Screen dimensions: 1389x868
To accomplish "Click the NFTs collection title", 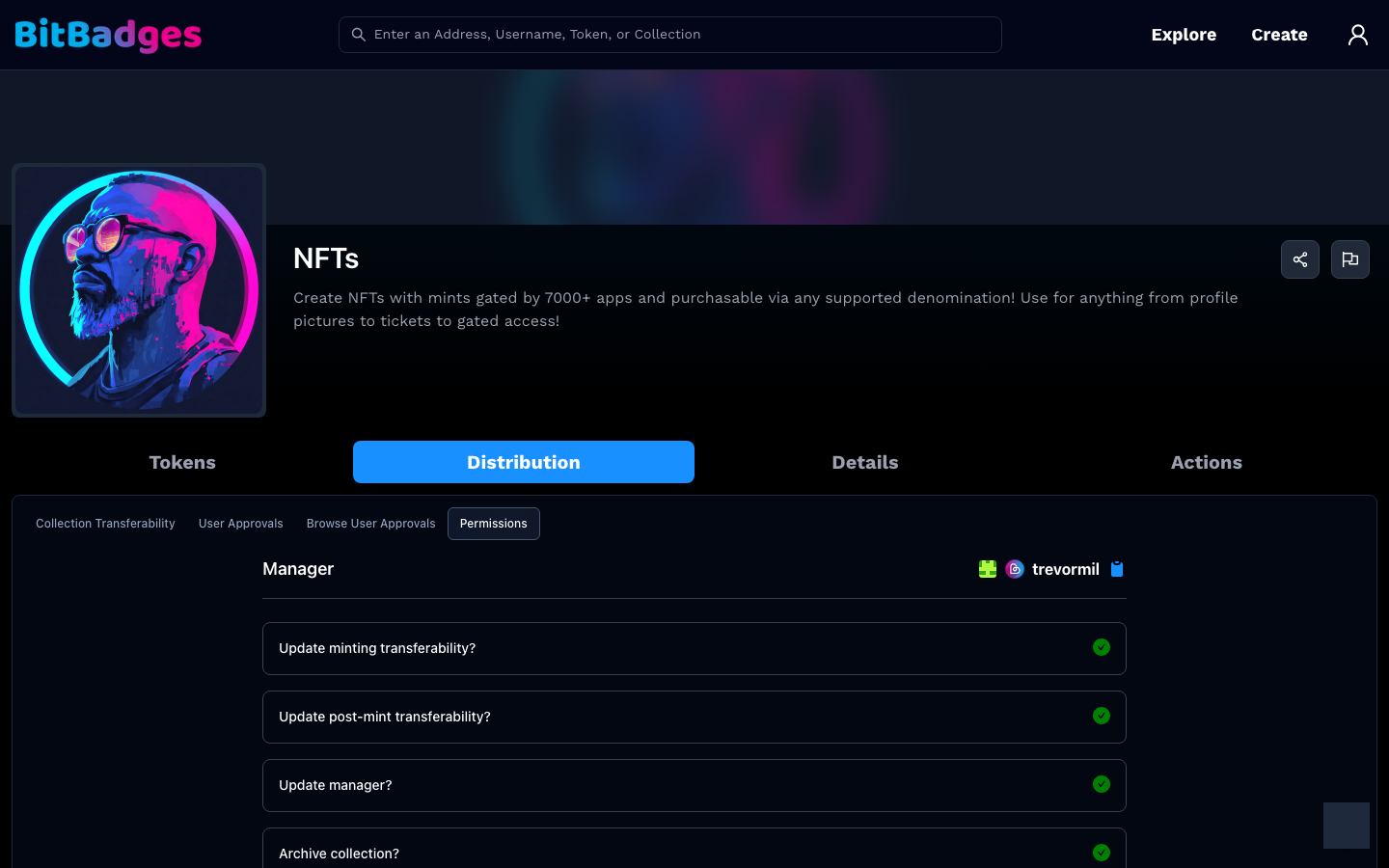I will [x=326, y=258].
